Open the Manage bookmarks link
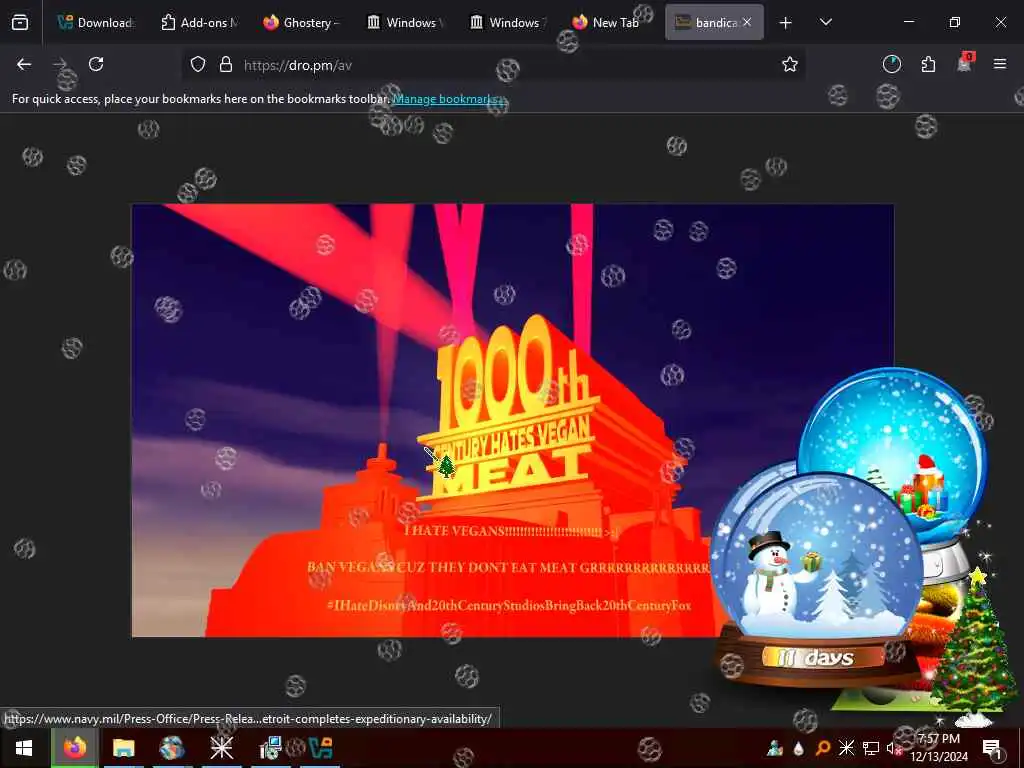1024x768 pixels. point(446,99)
